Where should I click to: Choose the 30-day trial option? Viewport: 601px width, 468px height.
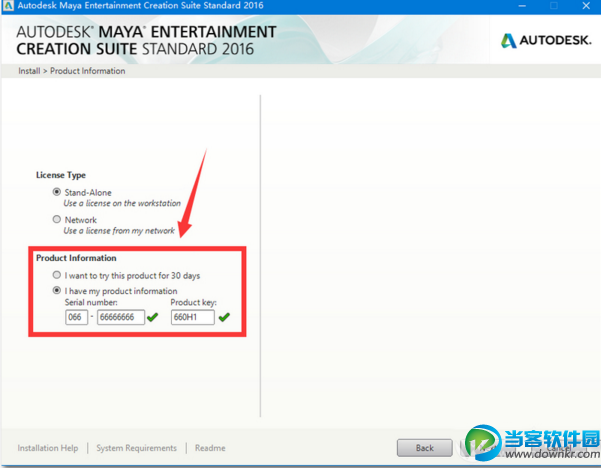coord(57,275)
